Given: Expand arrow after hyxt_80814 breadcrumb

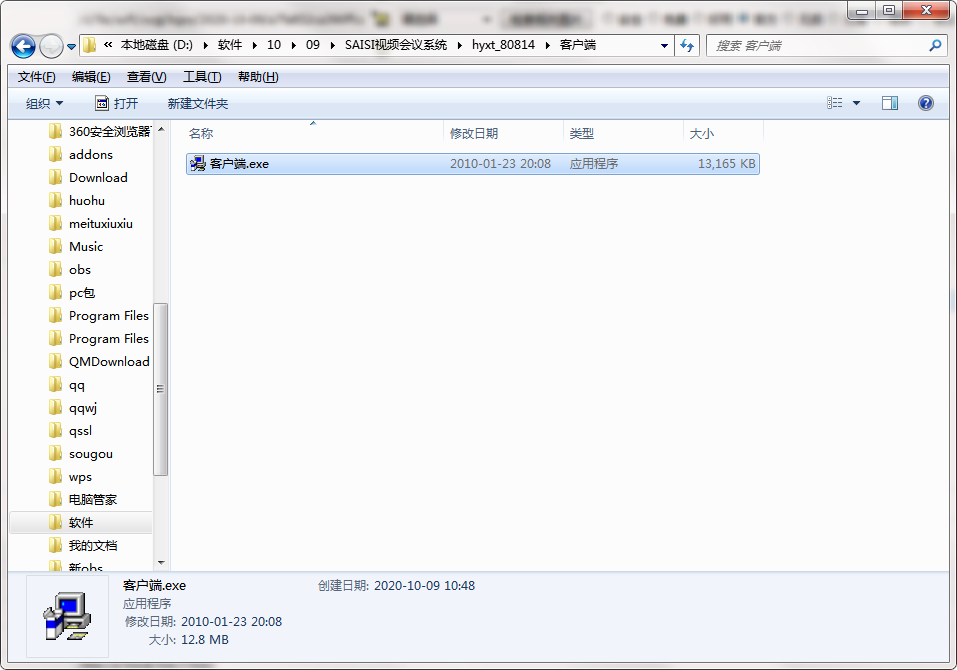Looking at the screenshot, I should pos(547,45).
